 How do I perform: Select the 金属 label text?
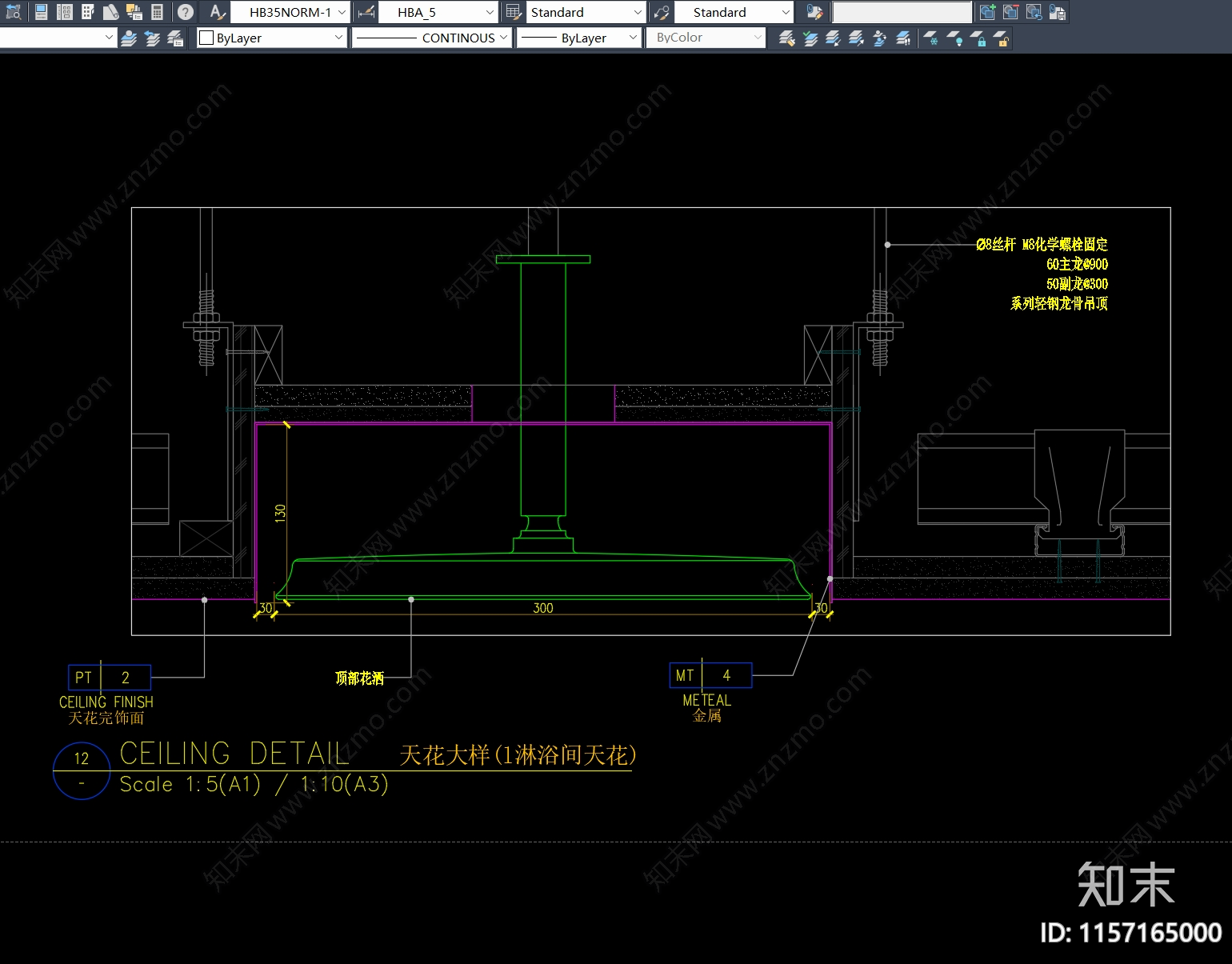pyautogui.click(x=707, y=715)
